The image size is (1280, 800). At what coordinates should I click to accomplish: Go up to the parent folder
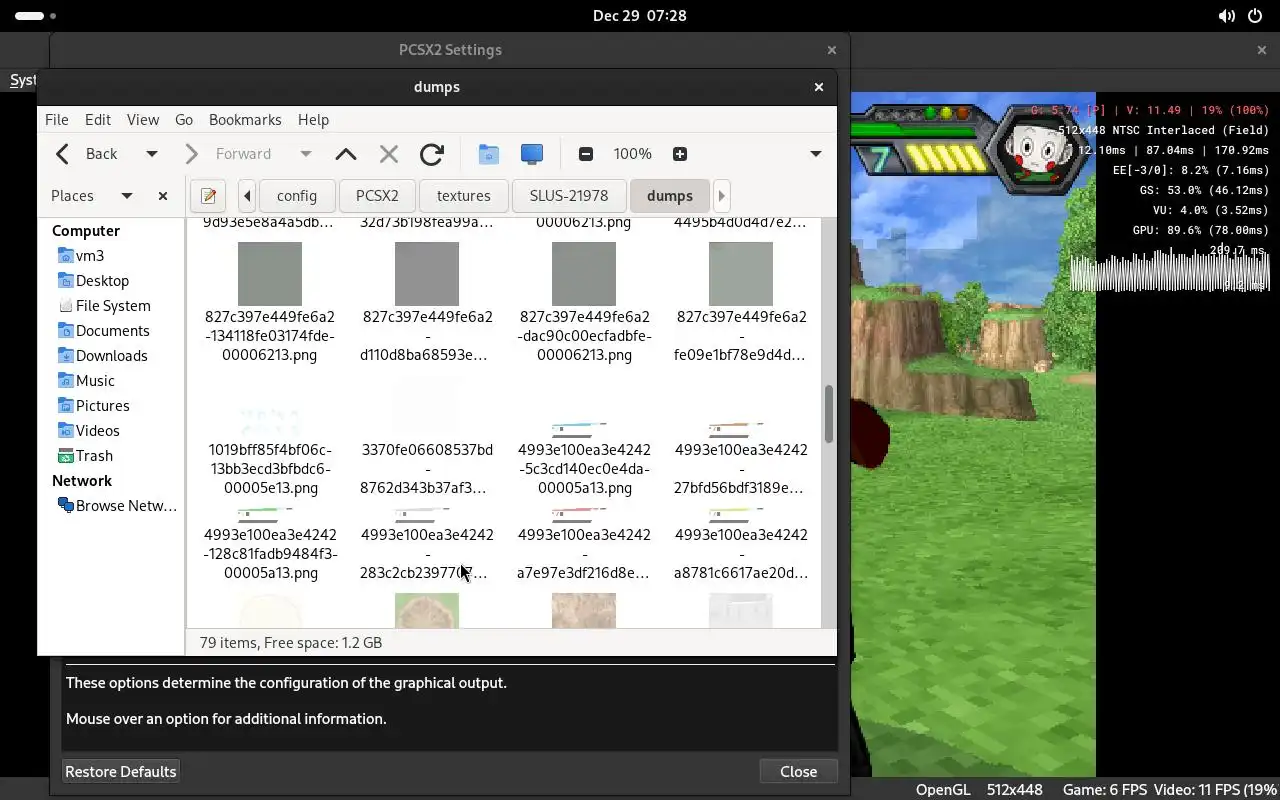point(346,154)
